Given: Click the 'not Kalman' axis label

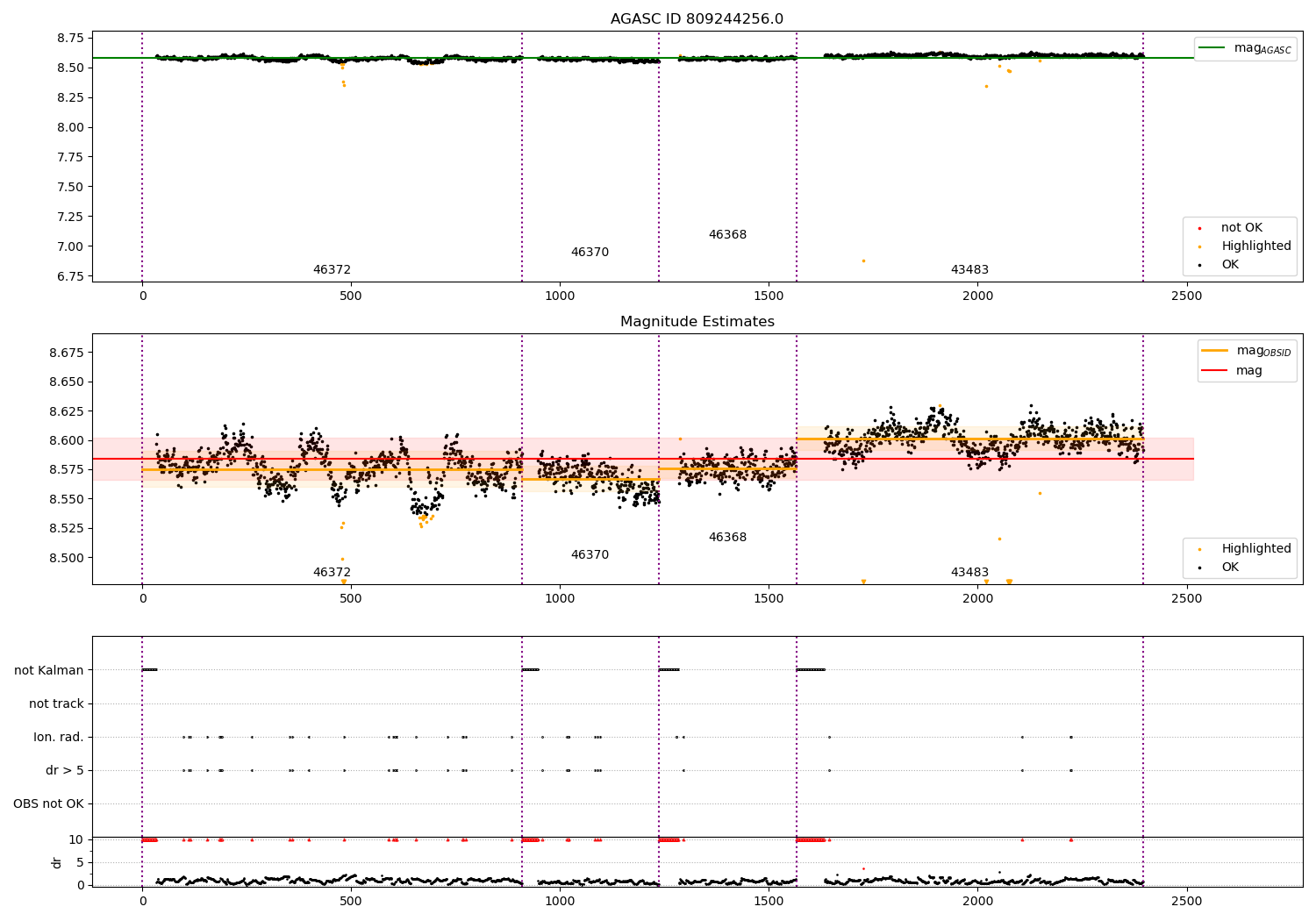Looking at the screenshot, I should click(49, 670).
